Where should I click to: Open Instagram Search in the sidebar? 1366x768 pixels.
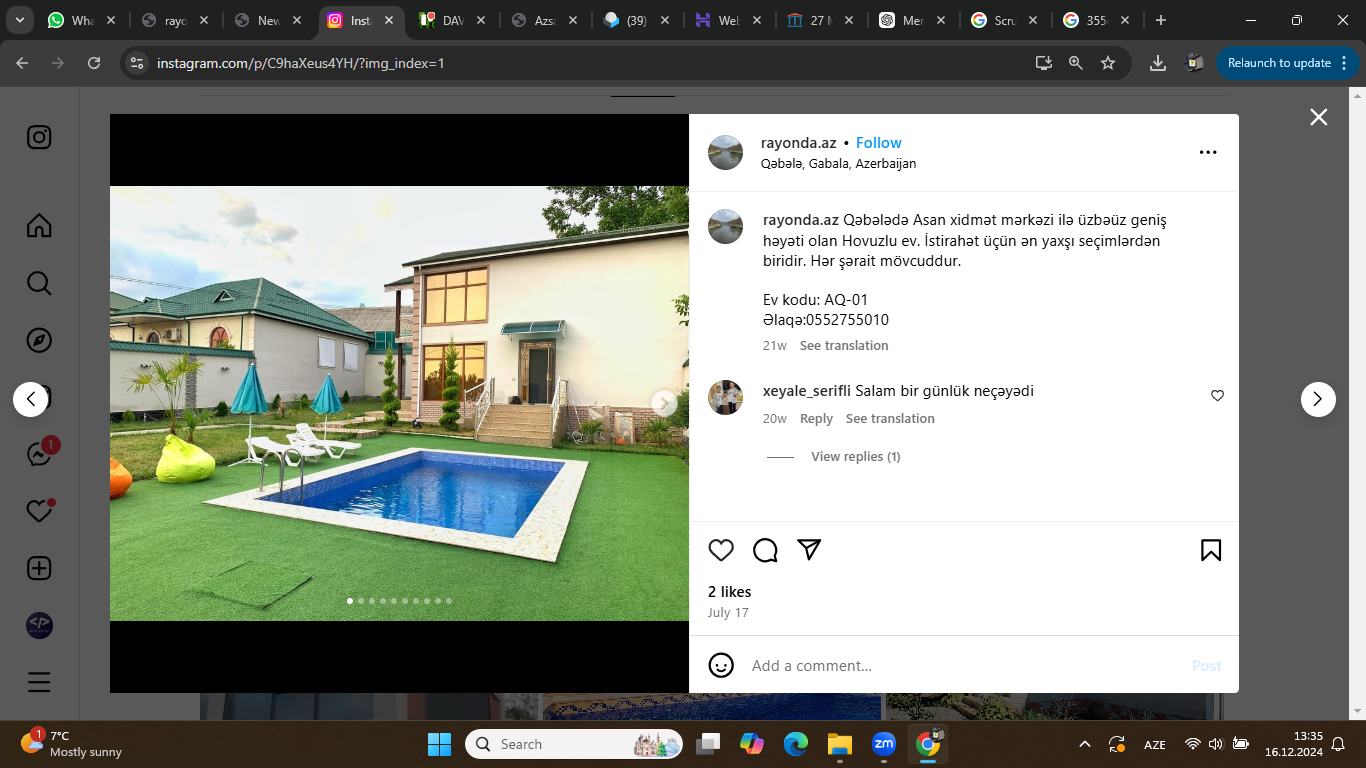click(39, 284)
